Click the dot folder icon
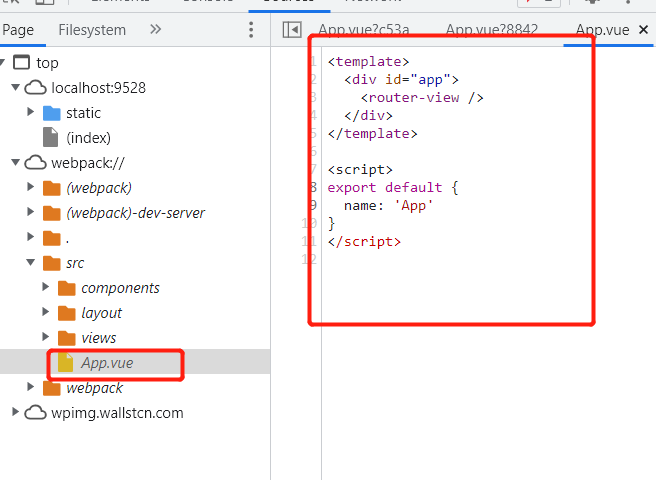Viewport: 656px width, 480px height. click(51, 239)
